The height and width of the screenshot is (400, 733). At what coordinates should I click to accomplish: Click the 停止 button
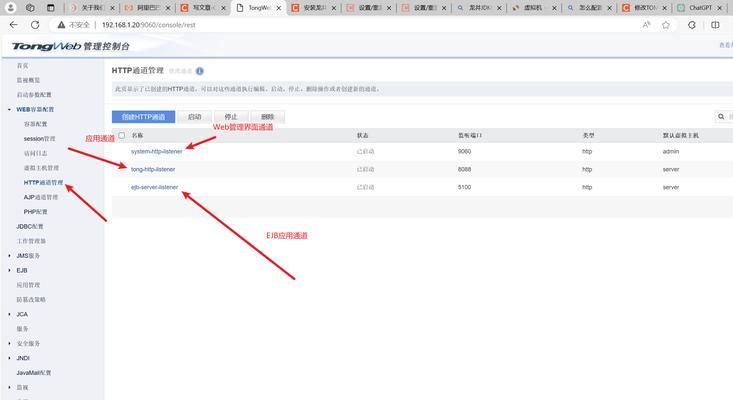tap(231, 117)
